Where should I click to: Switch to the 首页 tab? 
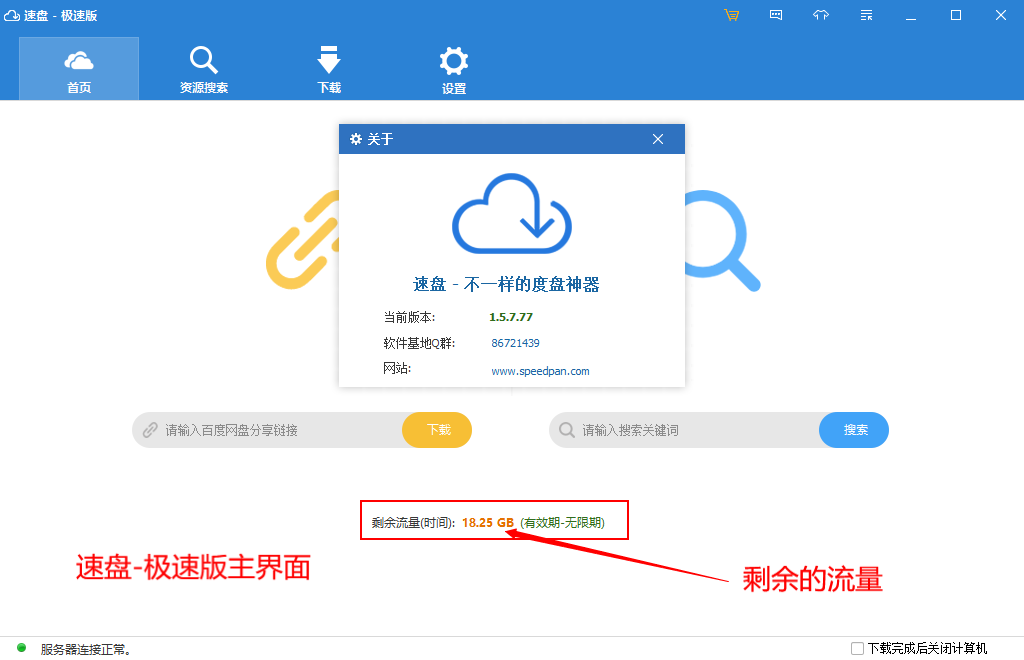[79, 69]
